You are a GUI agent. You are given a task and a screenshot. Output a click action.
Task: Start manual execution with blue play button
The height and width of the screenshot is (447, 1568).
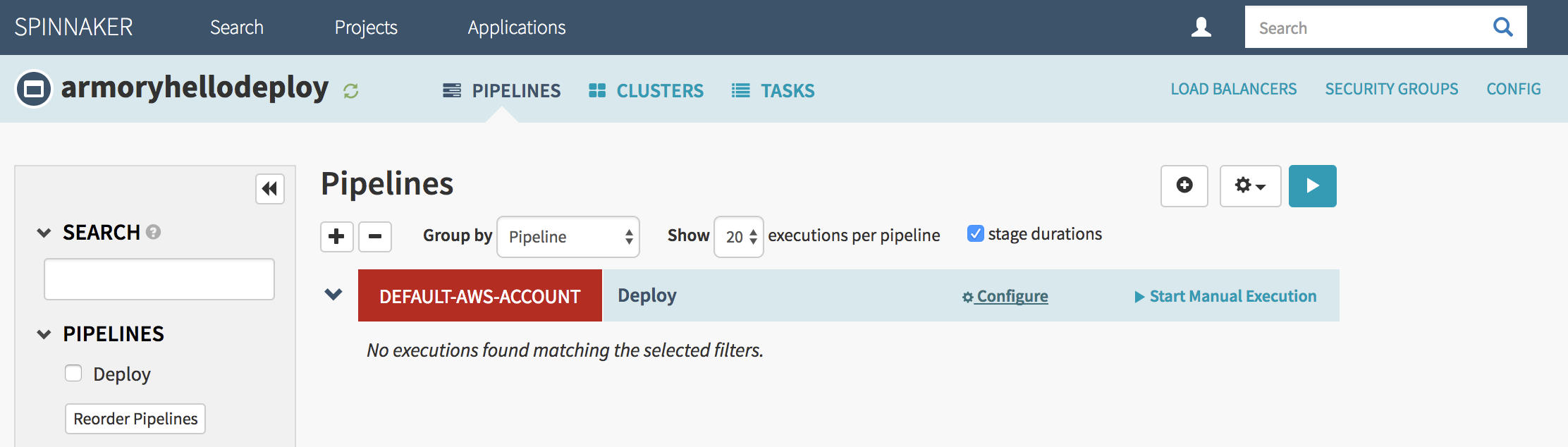(1312, 185)
